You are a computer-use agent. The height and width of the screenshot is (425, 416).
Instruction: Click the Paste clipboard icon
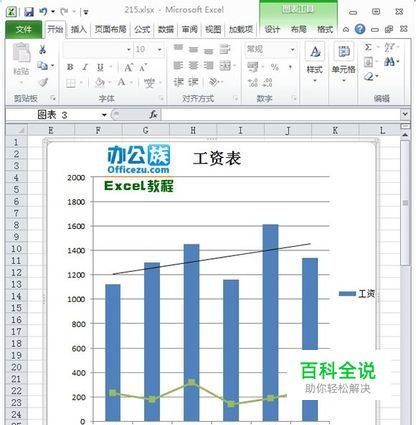pyautogui.click(x=21, y=53)
